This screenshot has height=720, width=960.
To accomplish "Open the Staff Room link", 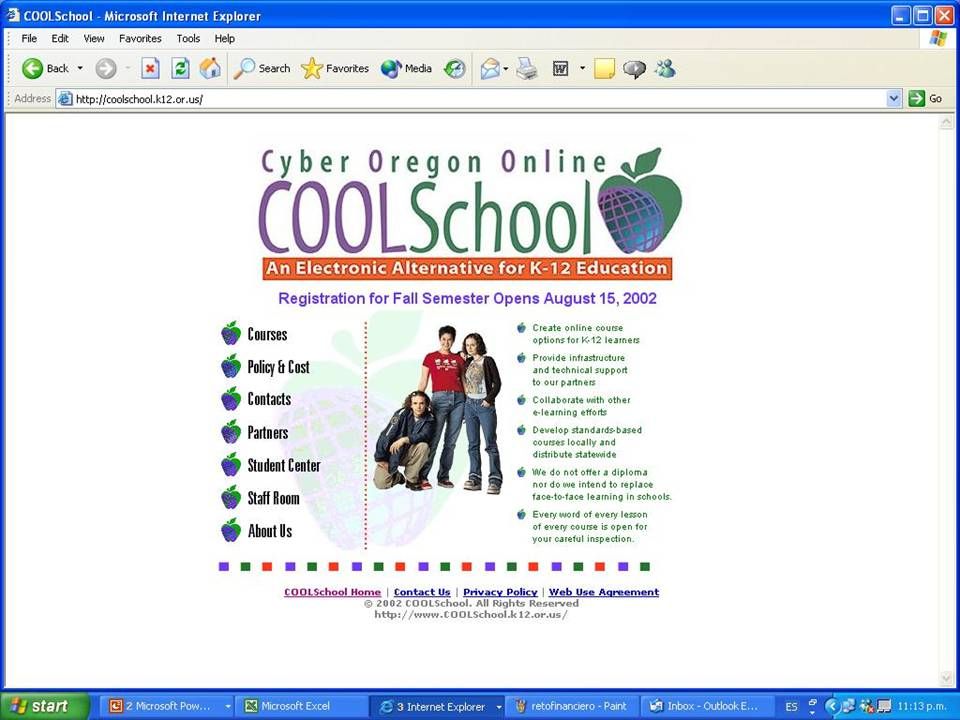I will coord(273,498).
